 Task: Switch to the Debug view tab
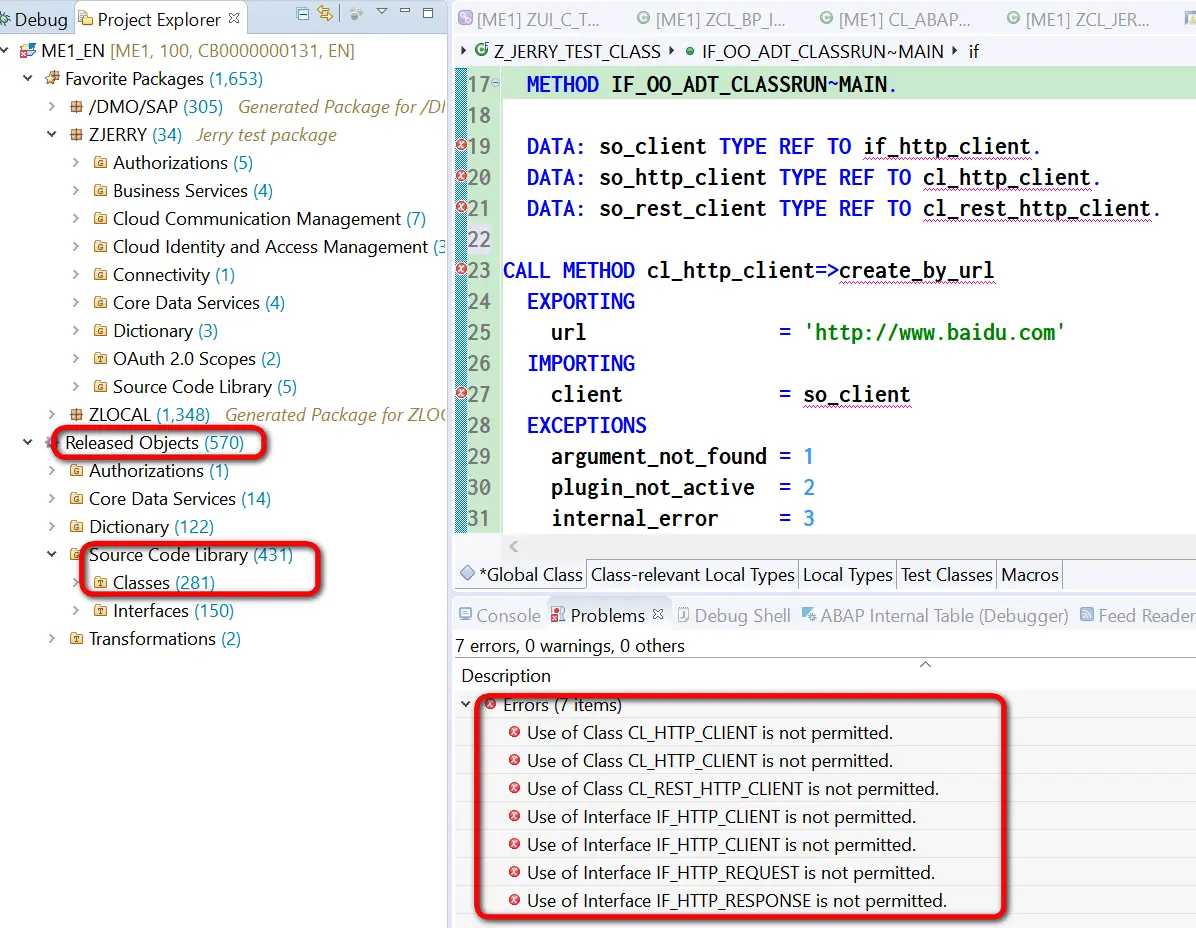[34, 19]
